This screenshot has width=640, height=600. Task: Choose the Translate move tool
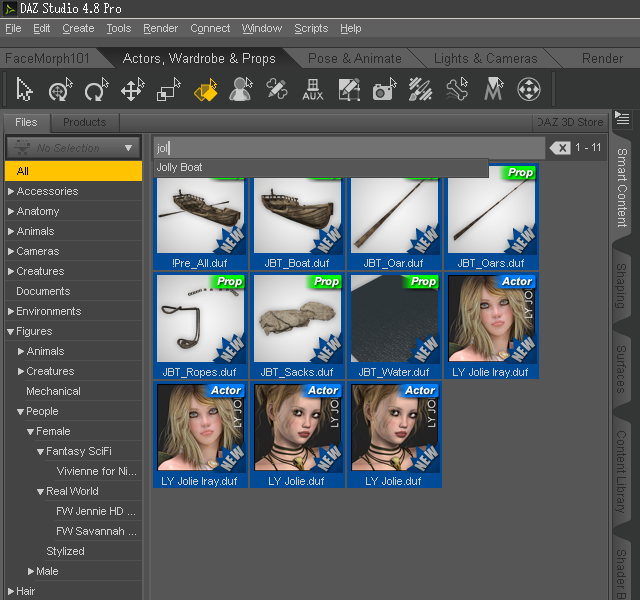pos(132,91)
